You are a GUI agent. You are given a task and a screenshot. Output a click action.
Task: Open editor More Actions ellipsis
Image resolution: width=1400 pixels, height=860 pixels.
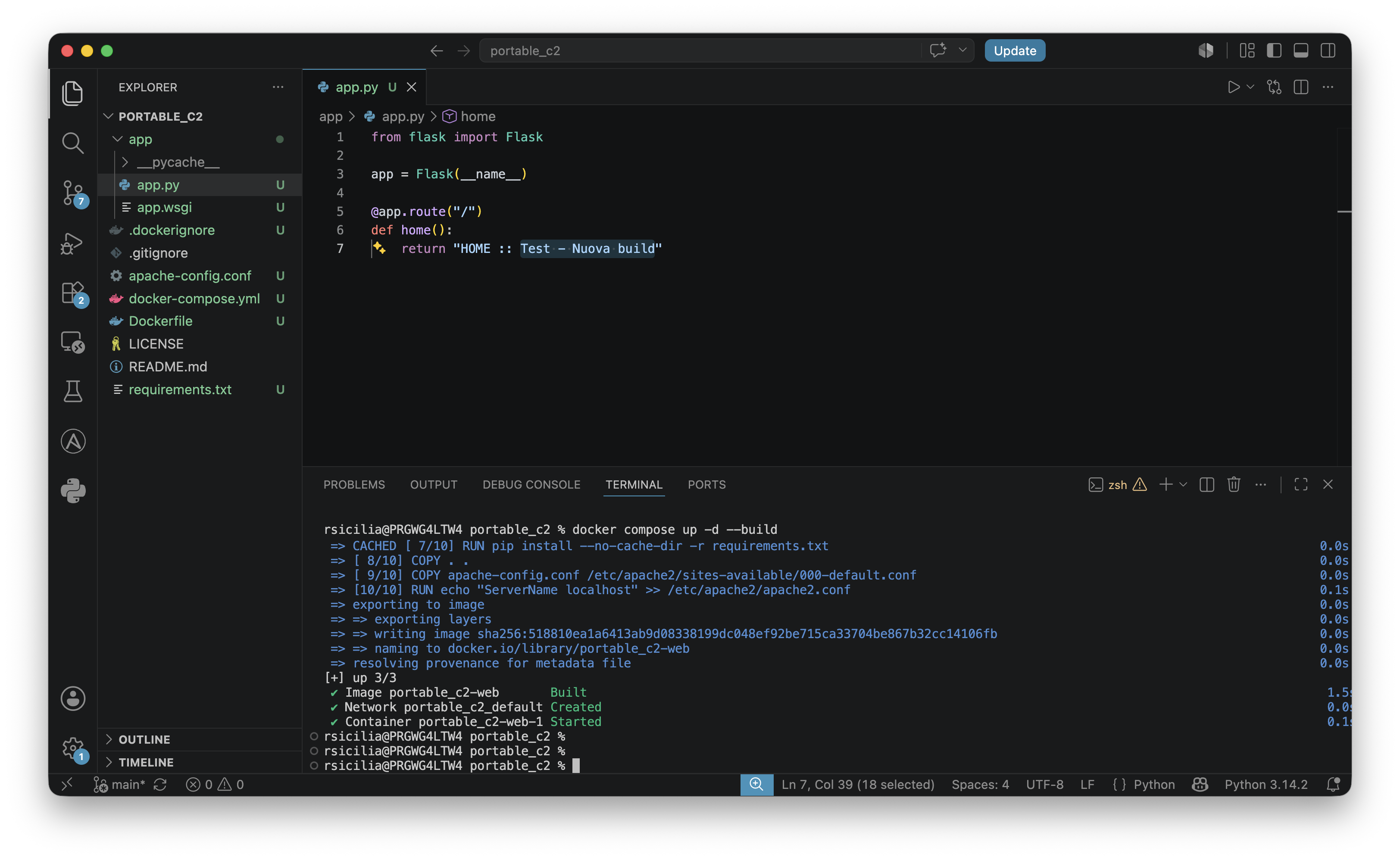pos(1328,87)
